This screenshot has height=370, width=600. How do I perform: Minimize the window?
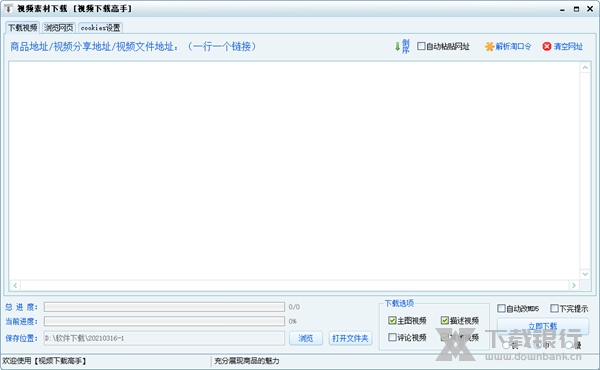click(x=562, y=9)
